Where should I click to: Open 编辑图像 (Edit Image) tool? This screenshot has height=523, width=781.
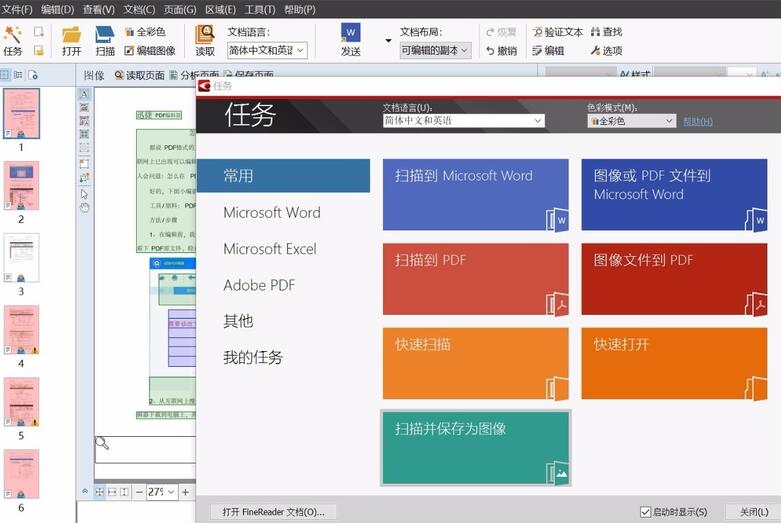(150, 50)
